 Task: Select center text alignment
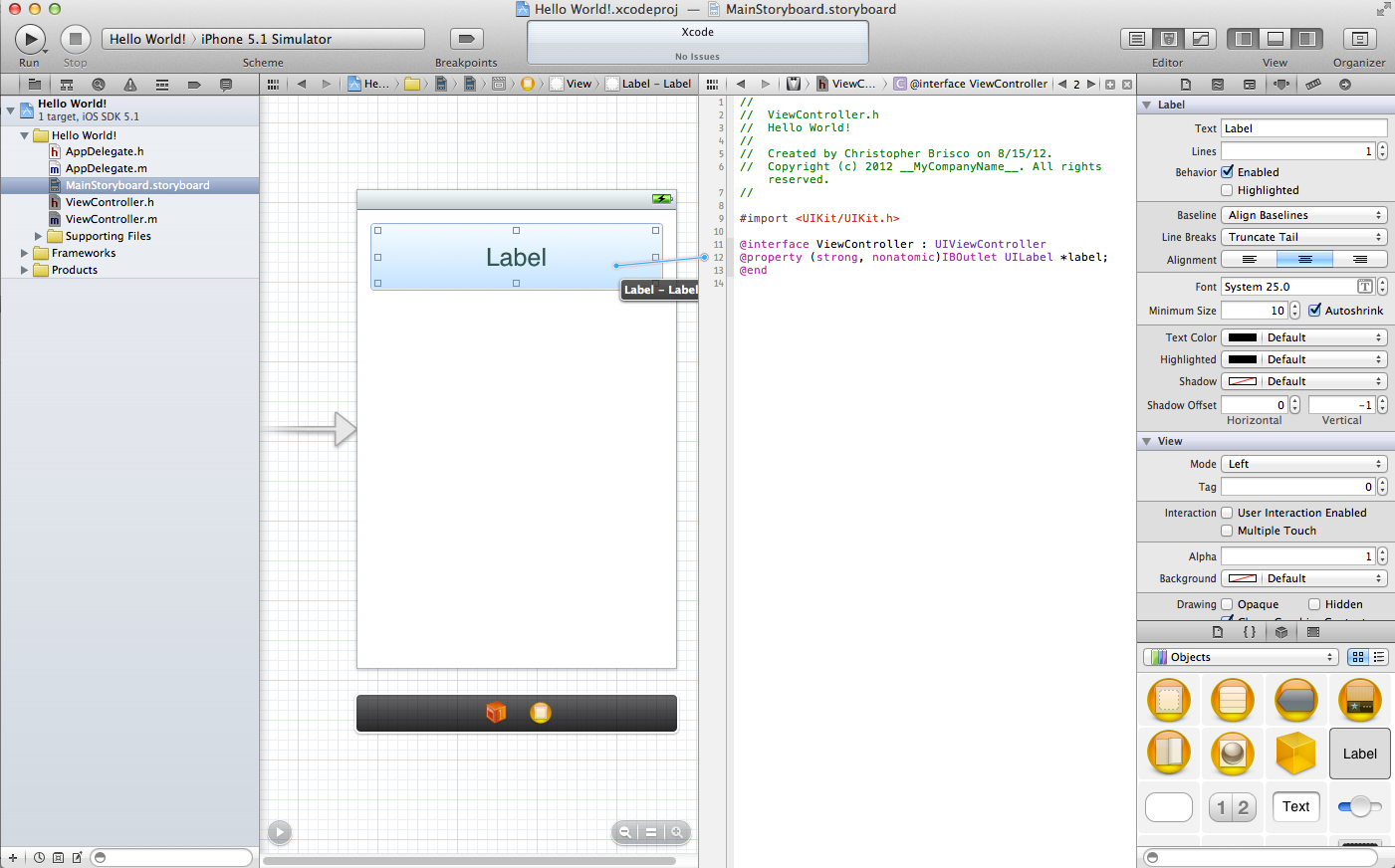click(x=1304, y=259)
